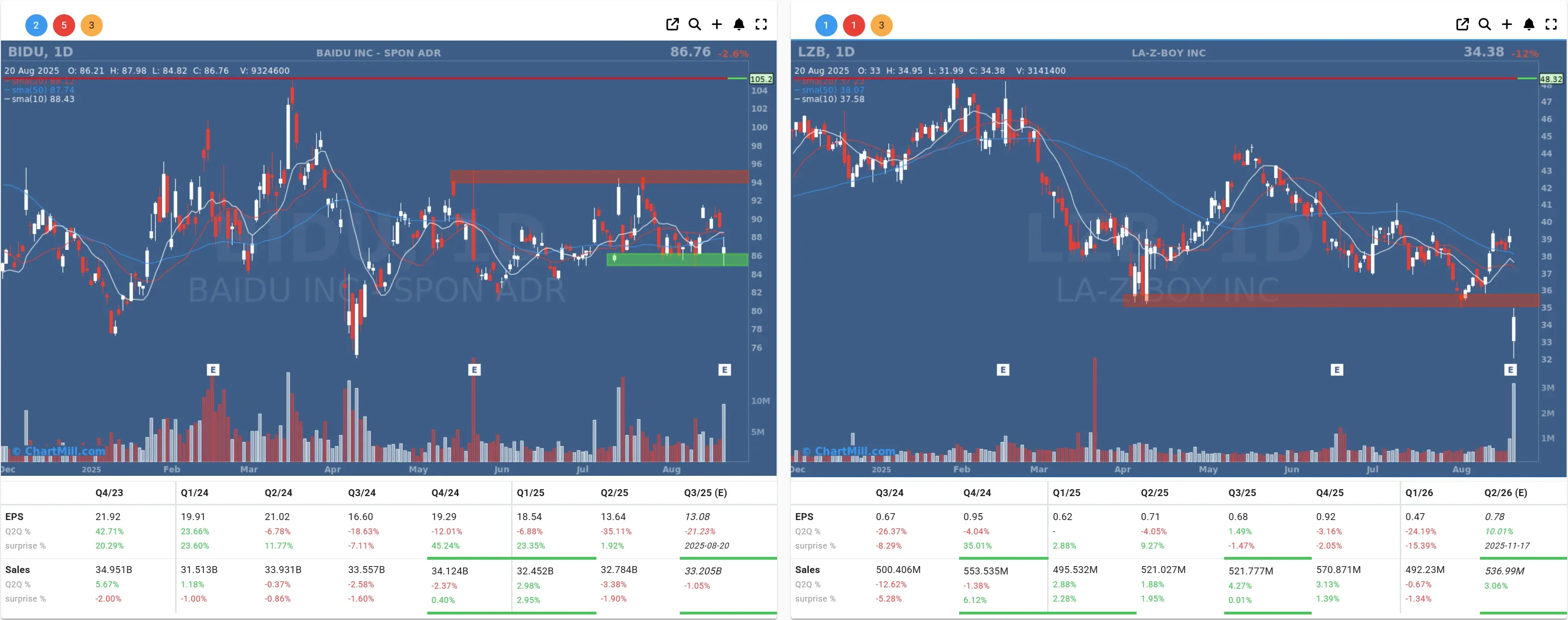Click blue badge 1 on LZB panel
The width and height of the screenshot is (1568, 620).
click(826, 25)
